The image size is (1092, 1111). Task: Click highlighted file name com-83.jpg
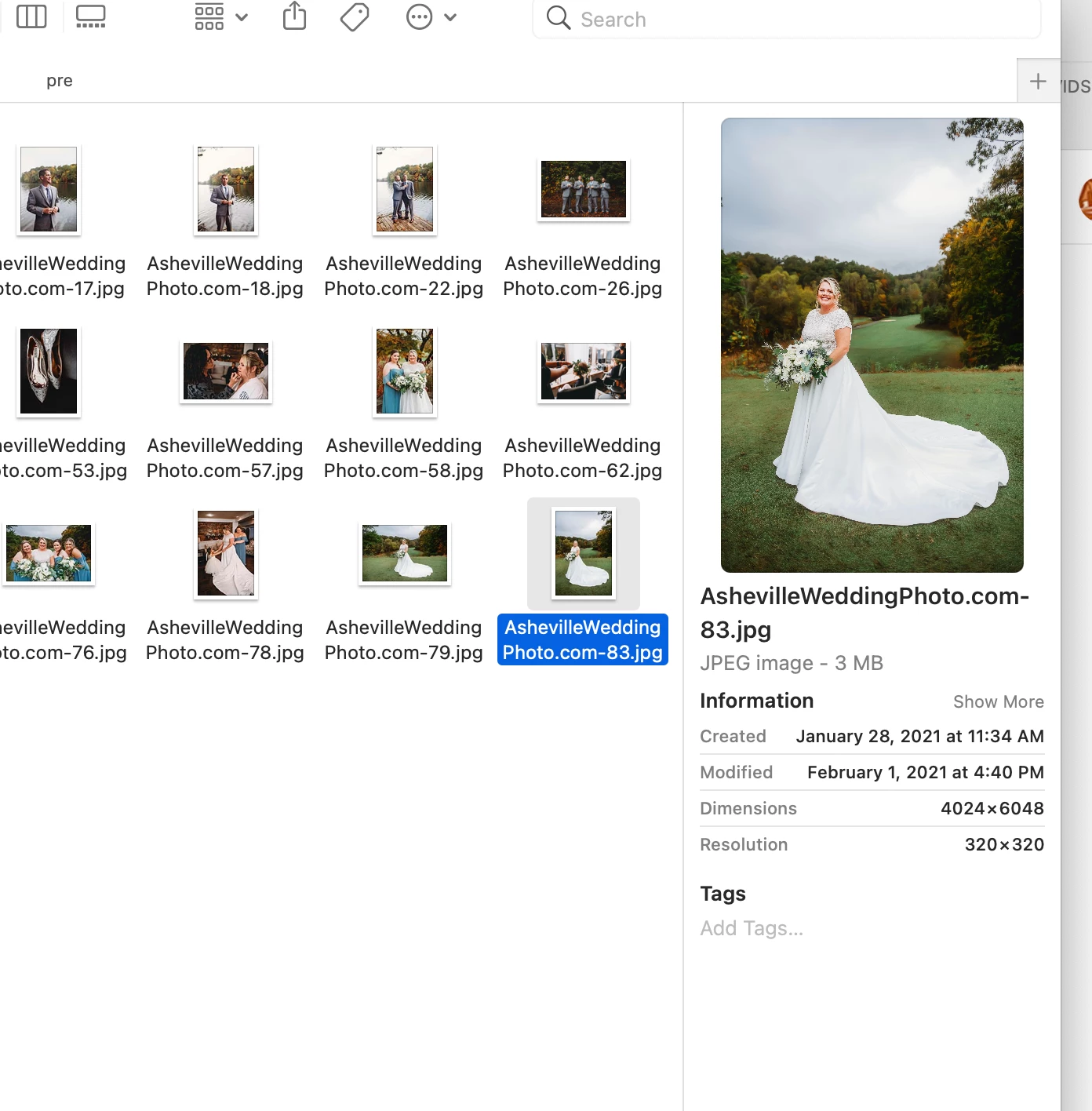point(583,640)
